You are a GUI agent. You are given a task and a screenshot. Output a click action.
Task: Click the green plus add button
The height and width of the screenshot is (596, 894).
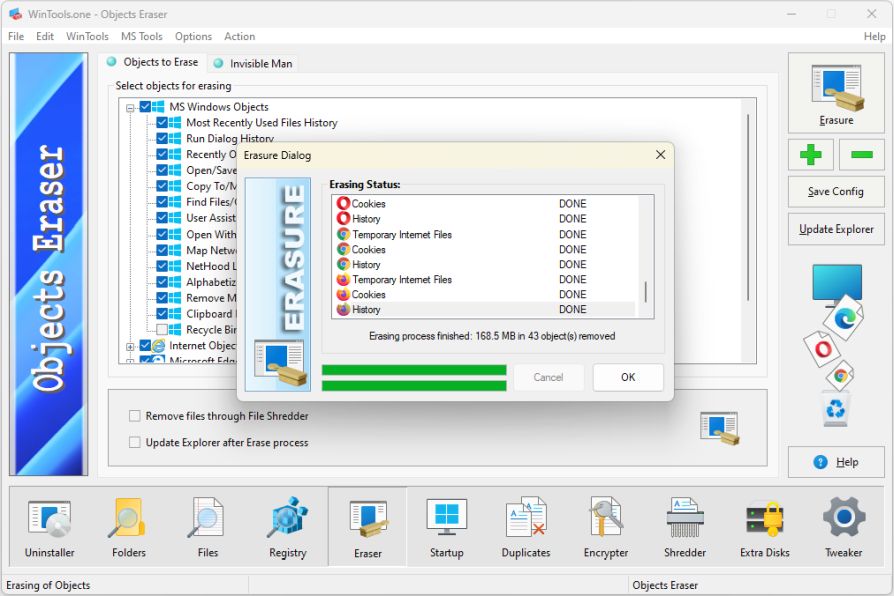pos(811,155)
